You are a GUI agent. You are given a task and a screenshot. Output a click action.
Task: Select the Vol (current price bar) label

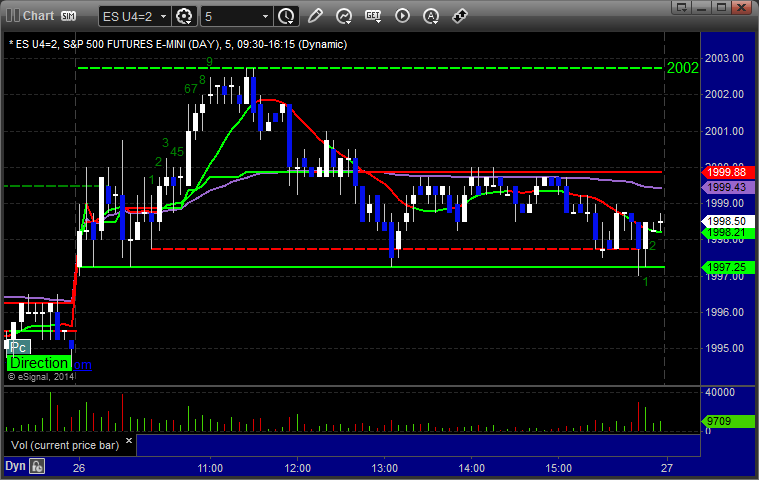tap(65, 445)
